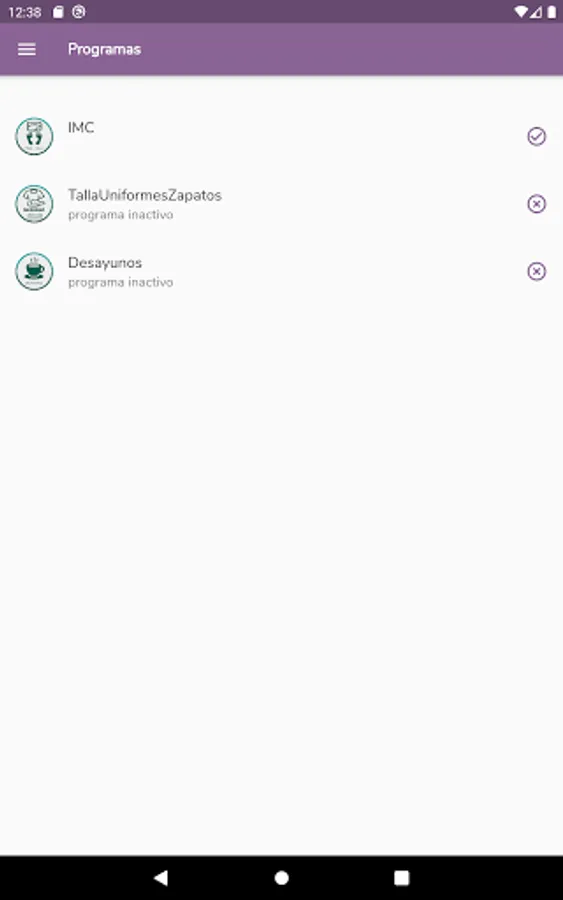The height and width of the screenshot is (900, 563).
Task: Tap "programa inactivo" under Desayunos
Action: coord(121,282)
